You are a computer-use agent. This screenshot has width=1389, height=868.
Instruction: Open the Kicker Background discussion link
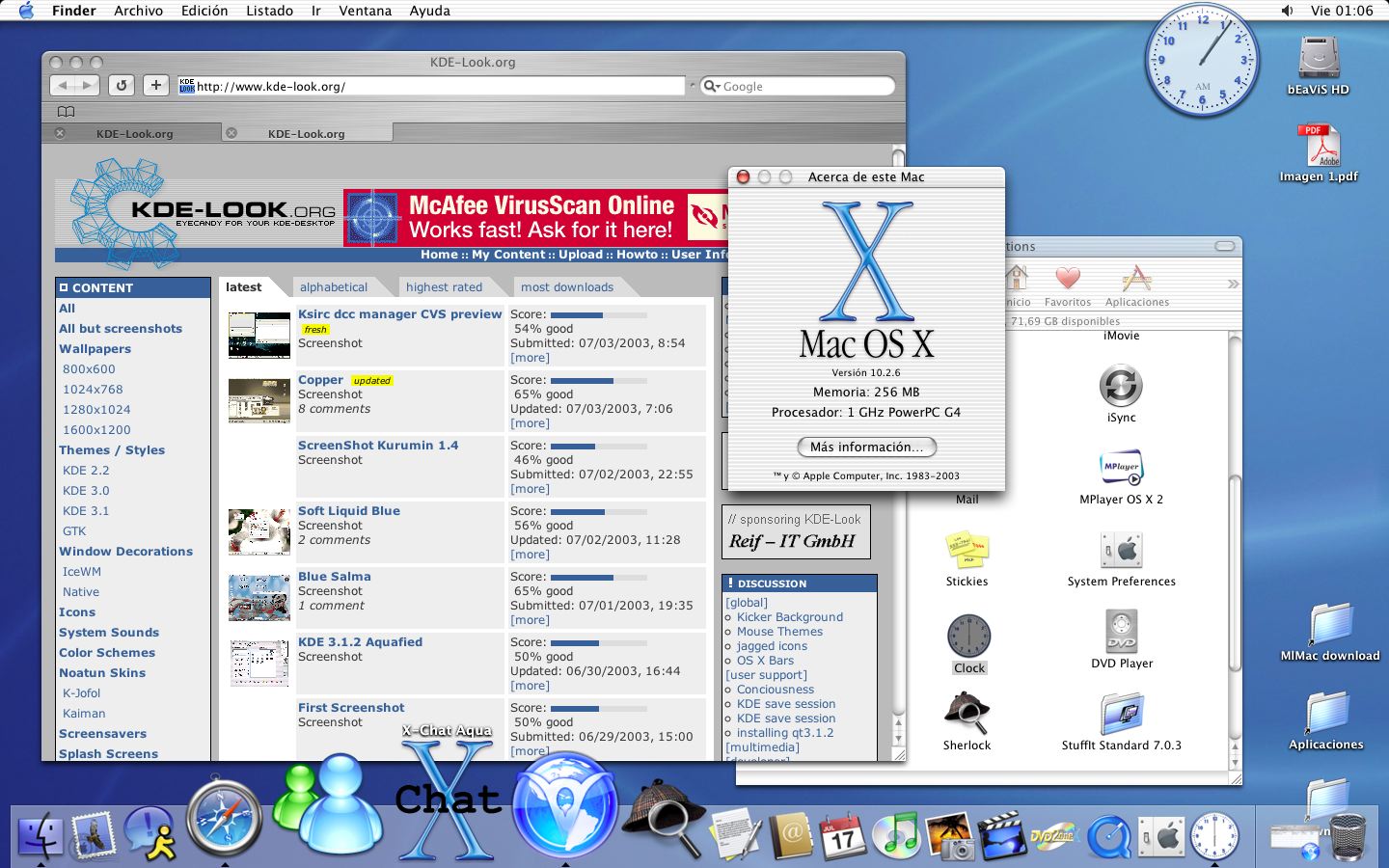coord(790,617)
